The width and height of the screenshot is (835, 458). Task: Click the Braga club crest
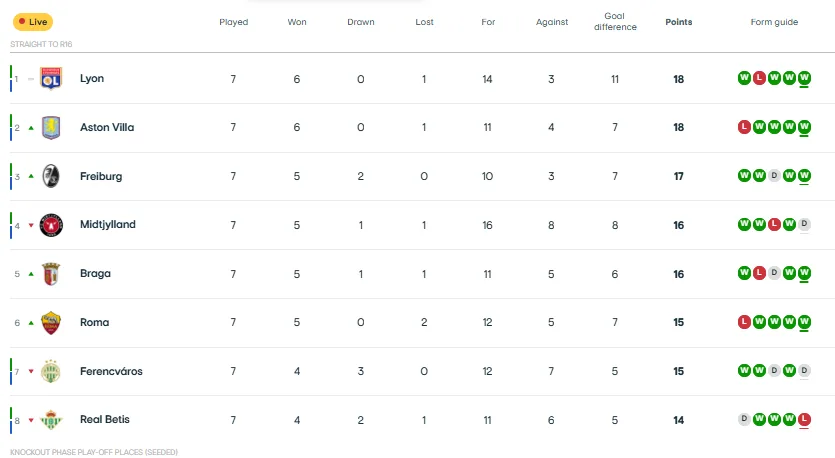tap(51, 274)
